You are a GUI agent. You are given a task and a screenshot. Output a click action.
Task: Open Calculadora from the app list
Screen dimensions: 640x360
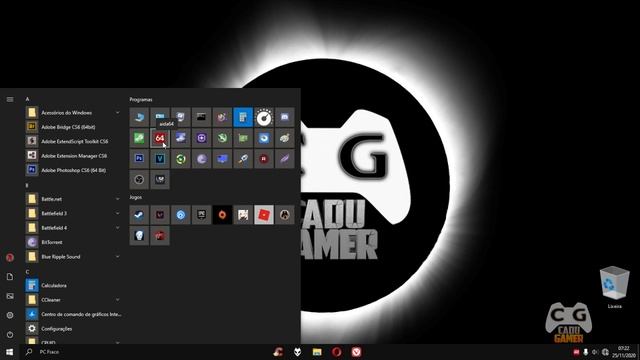tap(73, 285)
